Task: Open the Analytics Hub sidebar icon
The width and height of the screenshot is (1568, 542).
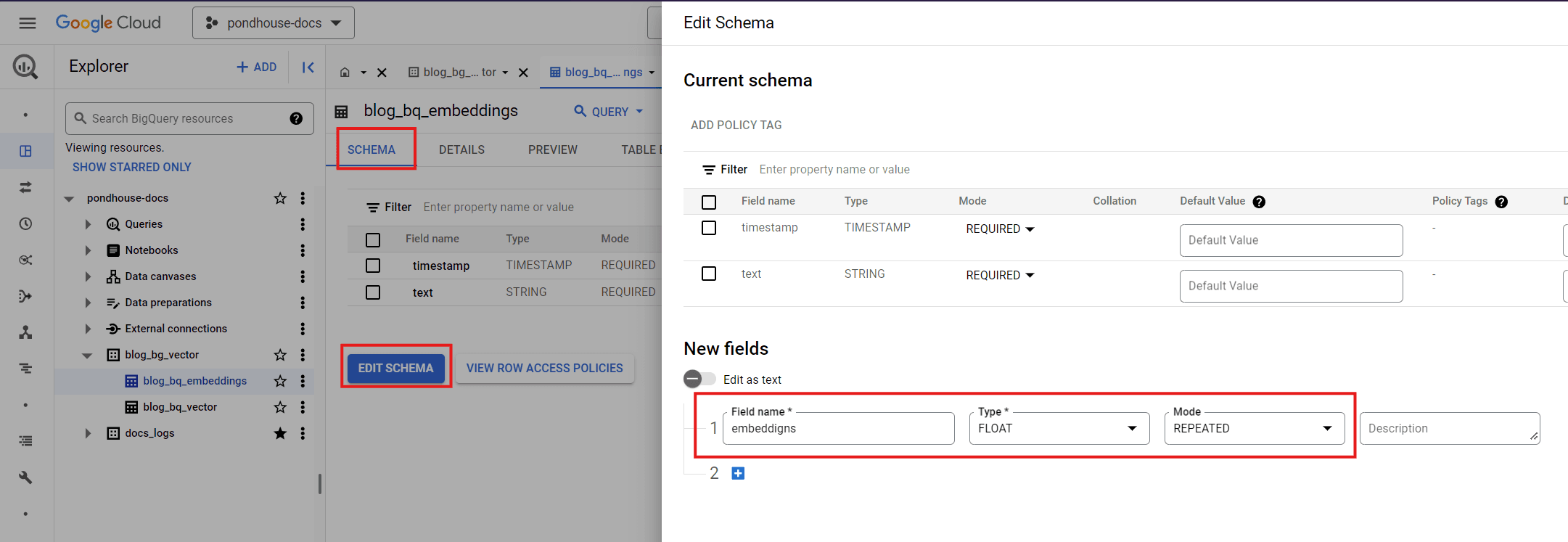Action: 25,260
